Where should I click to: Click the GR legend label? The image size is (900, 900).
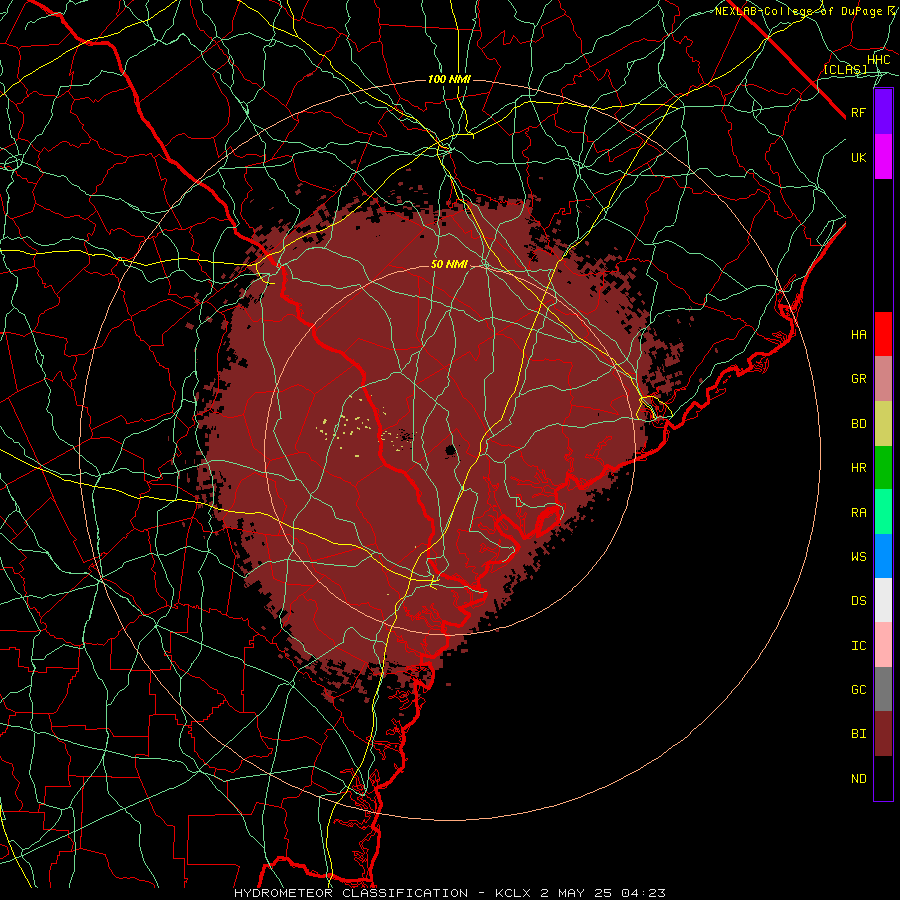click(x=858, y=379)
